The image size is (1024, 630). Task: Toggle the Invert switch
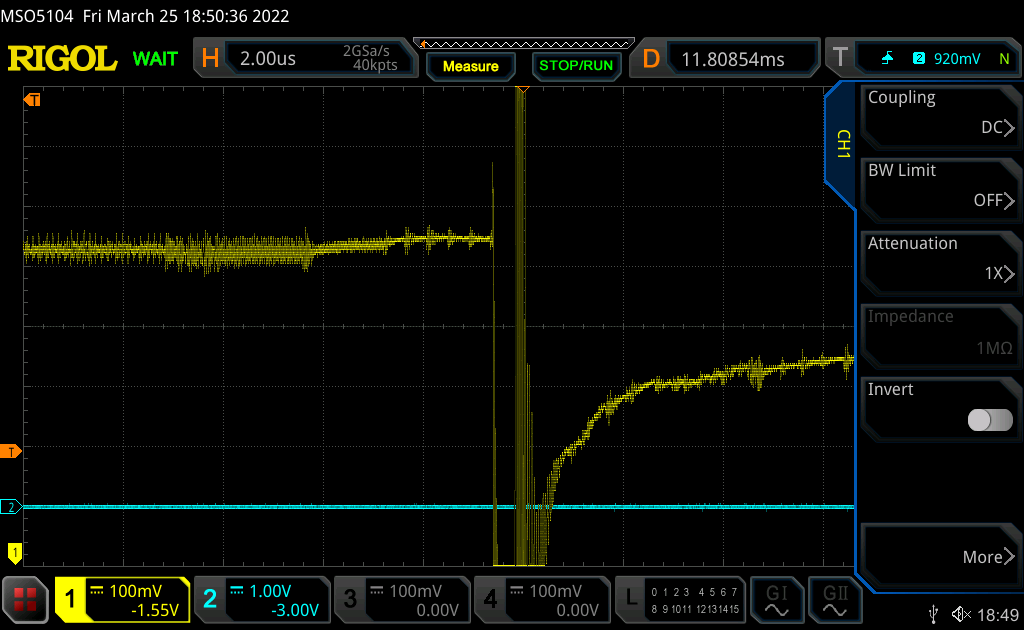tap(990, 420)
